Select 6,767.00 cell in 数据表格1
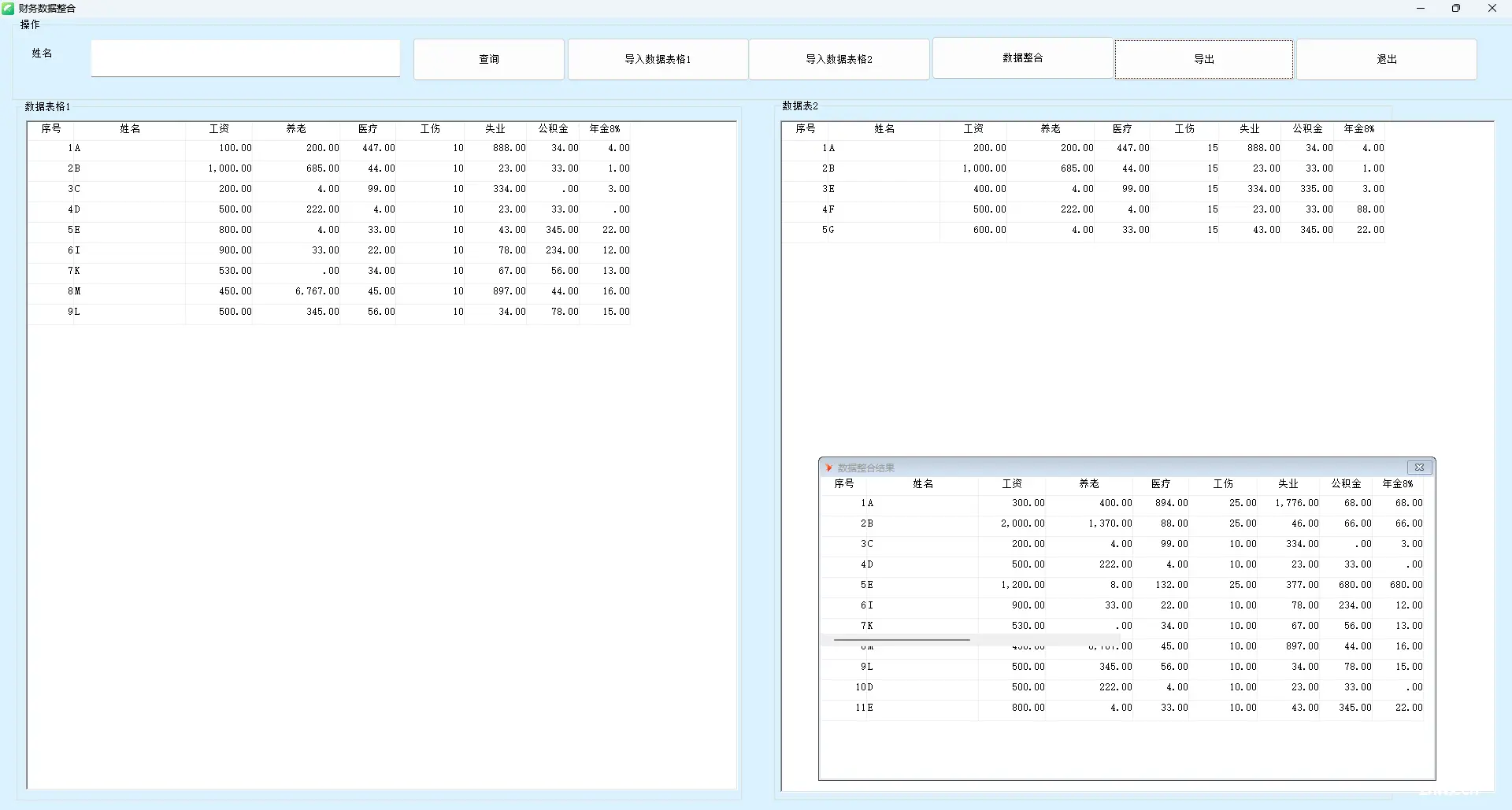This screenshot has width=1512, height=810. click(296, 291)
